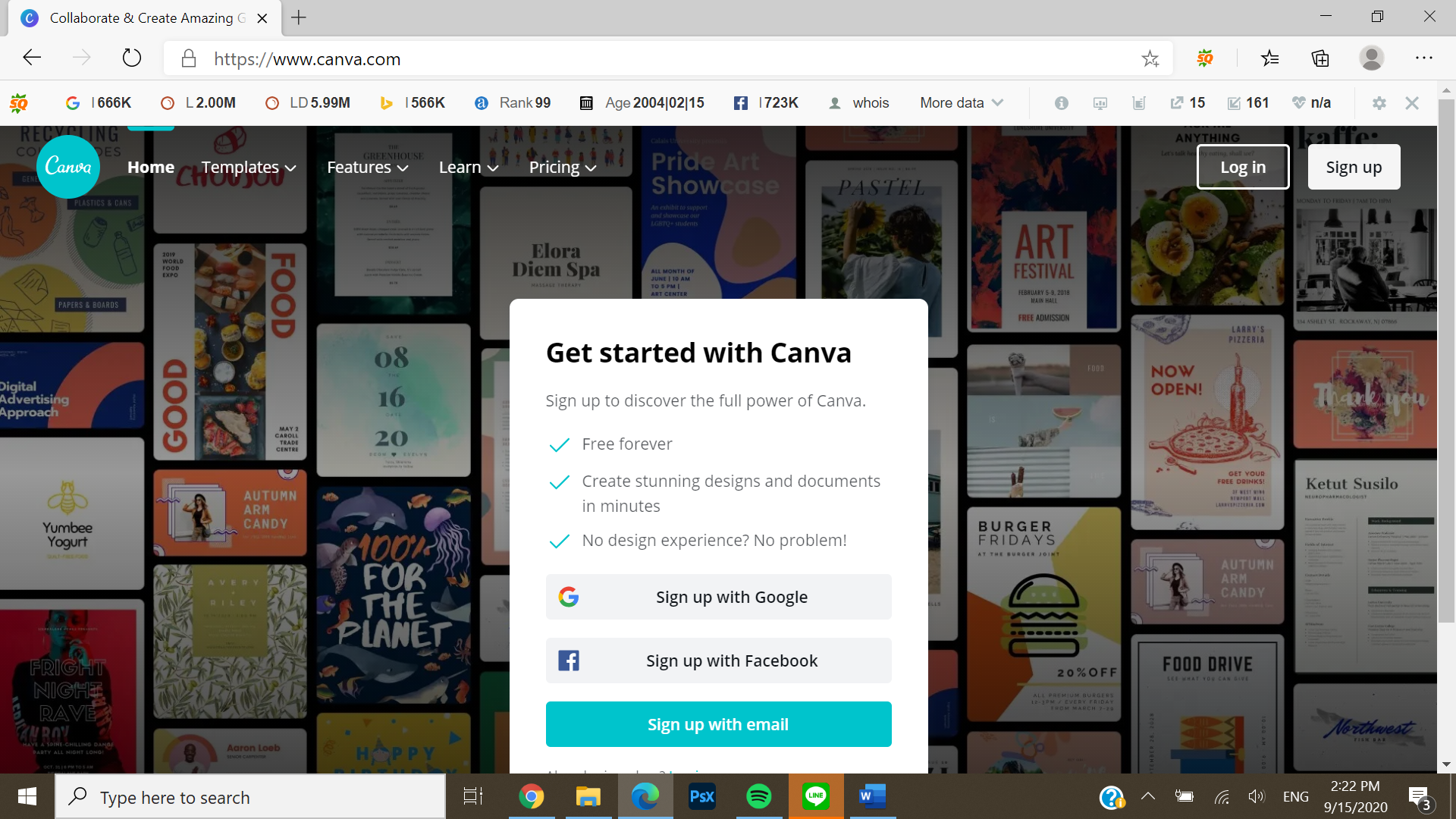1456x819 pixels.
Task: Open the More data dropdown
Action: pos(961,103)
